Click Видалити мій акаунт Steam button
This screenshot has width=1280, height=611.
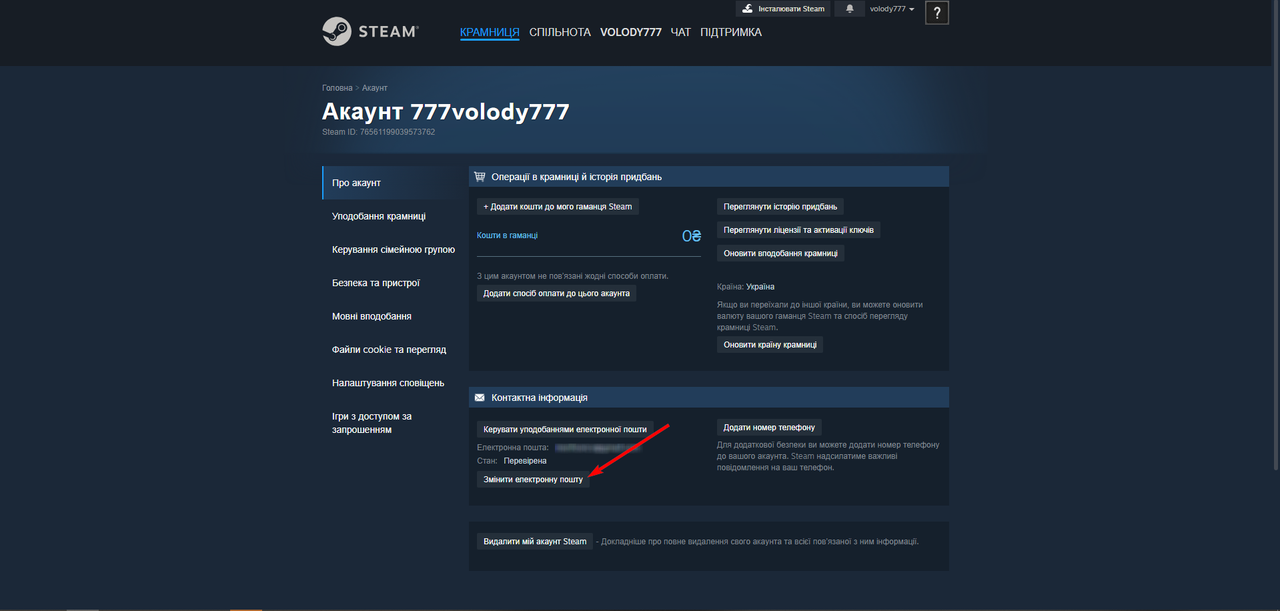click(x=535, y=541)
